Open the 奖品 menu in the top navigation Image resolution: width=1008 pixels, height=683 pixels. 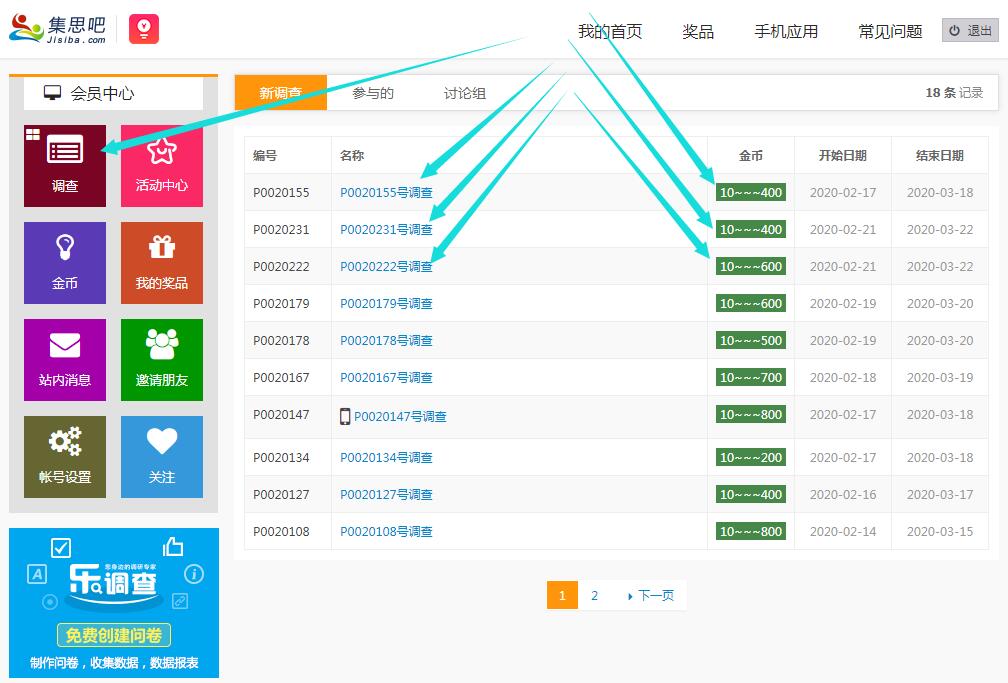pyautogui.click(x=697, y=31)
